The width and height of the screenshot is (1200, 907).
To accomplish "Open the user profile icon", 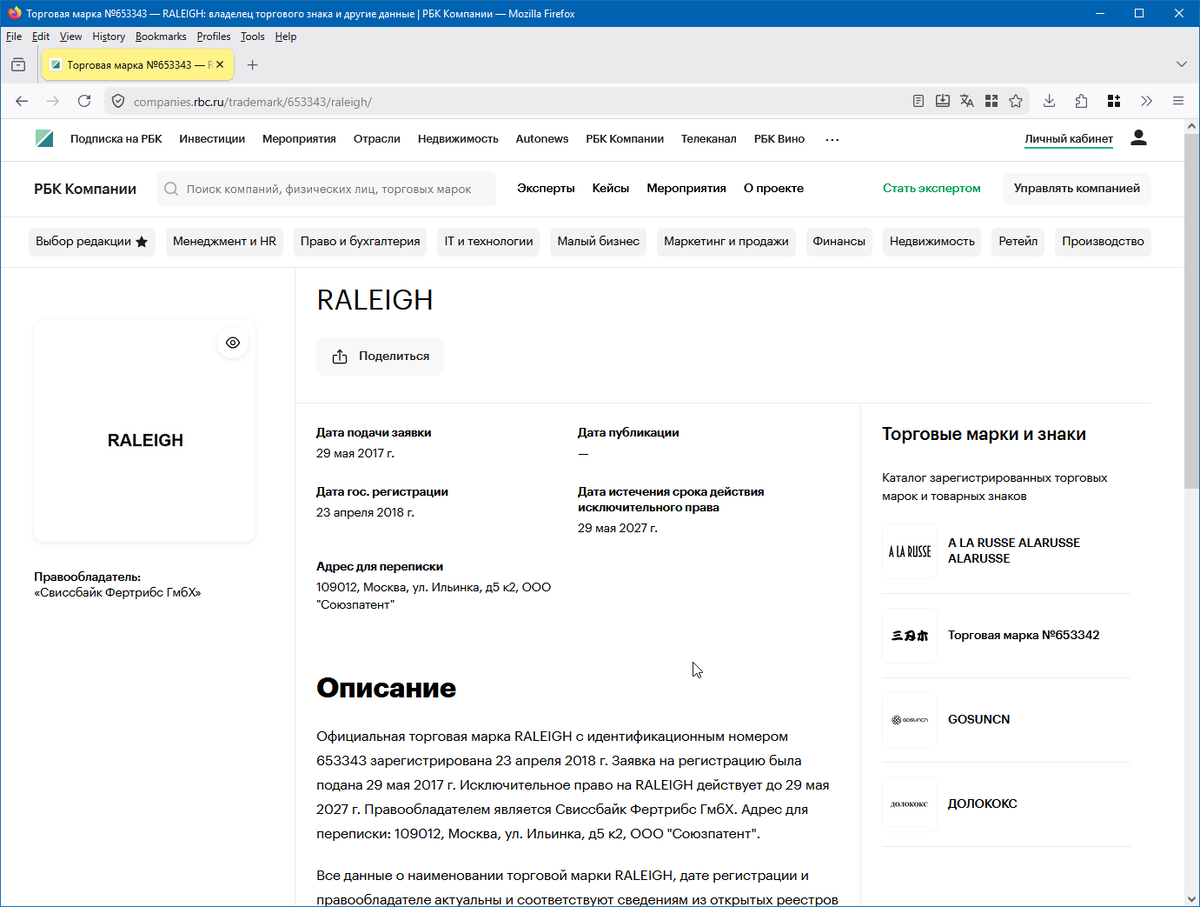I will coord(1138,138).
